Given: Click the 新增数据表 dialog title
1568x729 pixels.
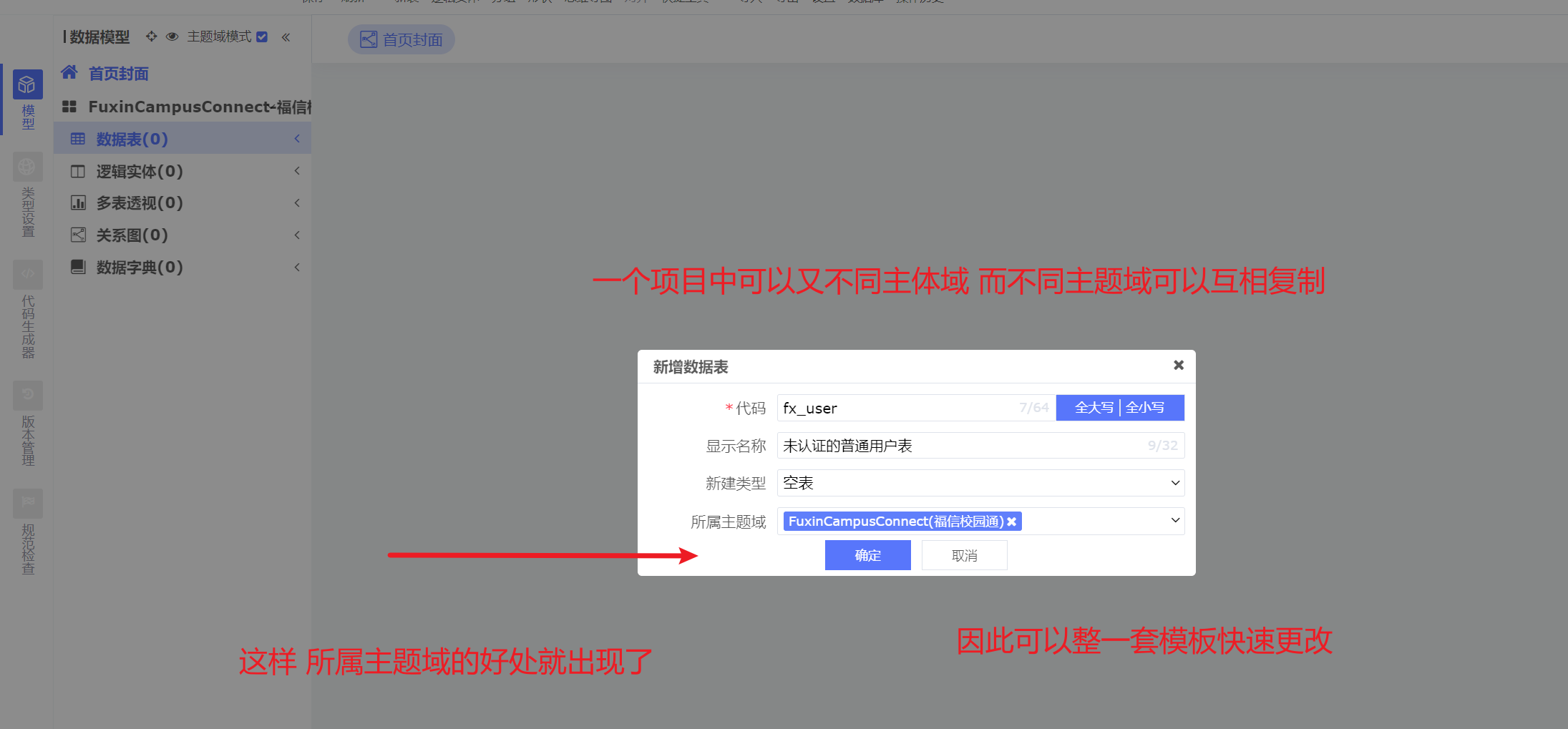Looking at the screenshot, I should tap(691, 367).
